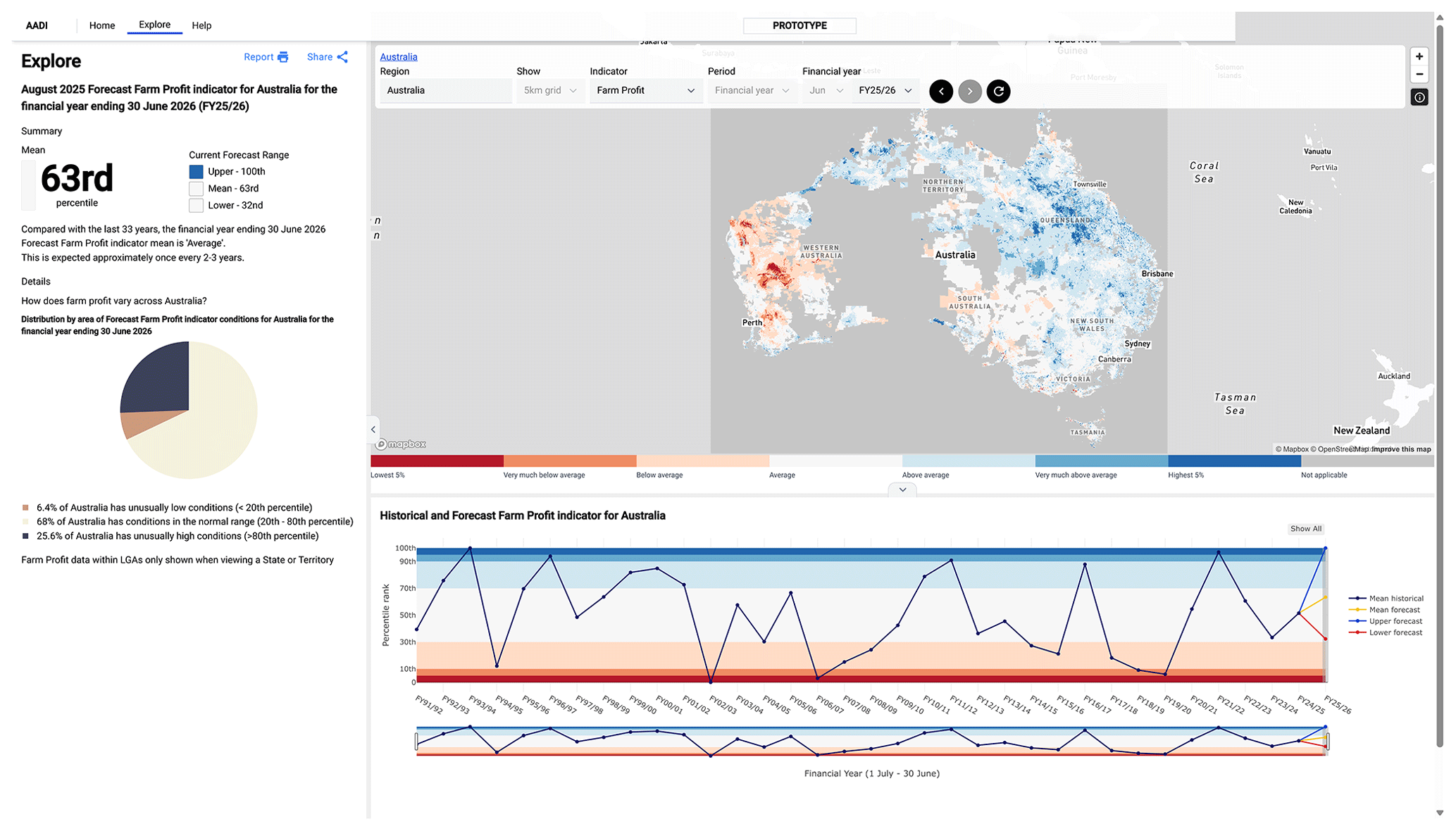Click the Show All chart button
Viewport: 1456px width, 831px height.
[1305, 529]
